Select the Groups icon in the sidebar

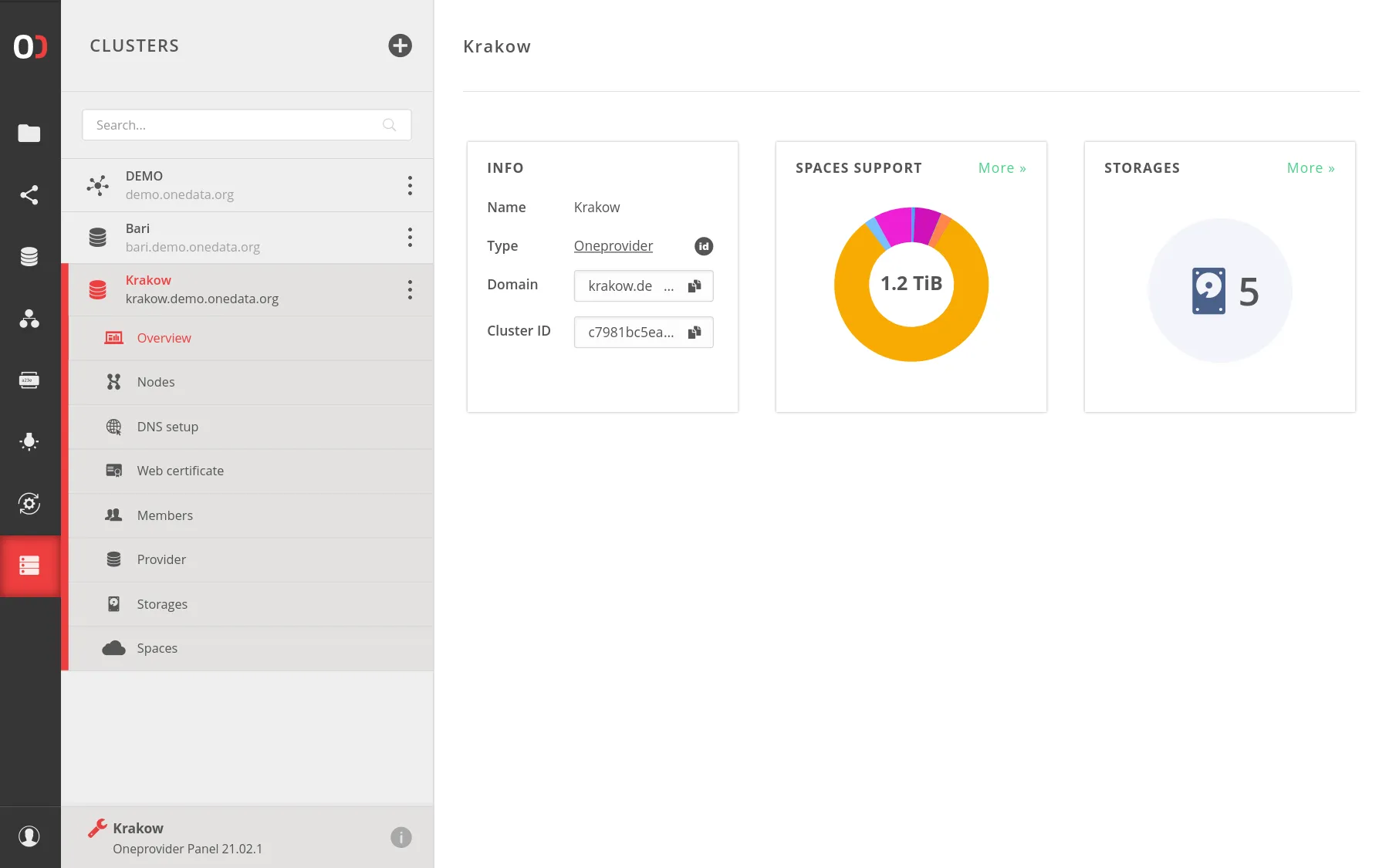pyautogui.click(x=30, y=319)
